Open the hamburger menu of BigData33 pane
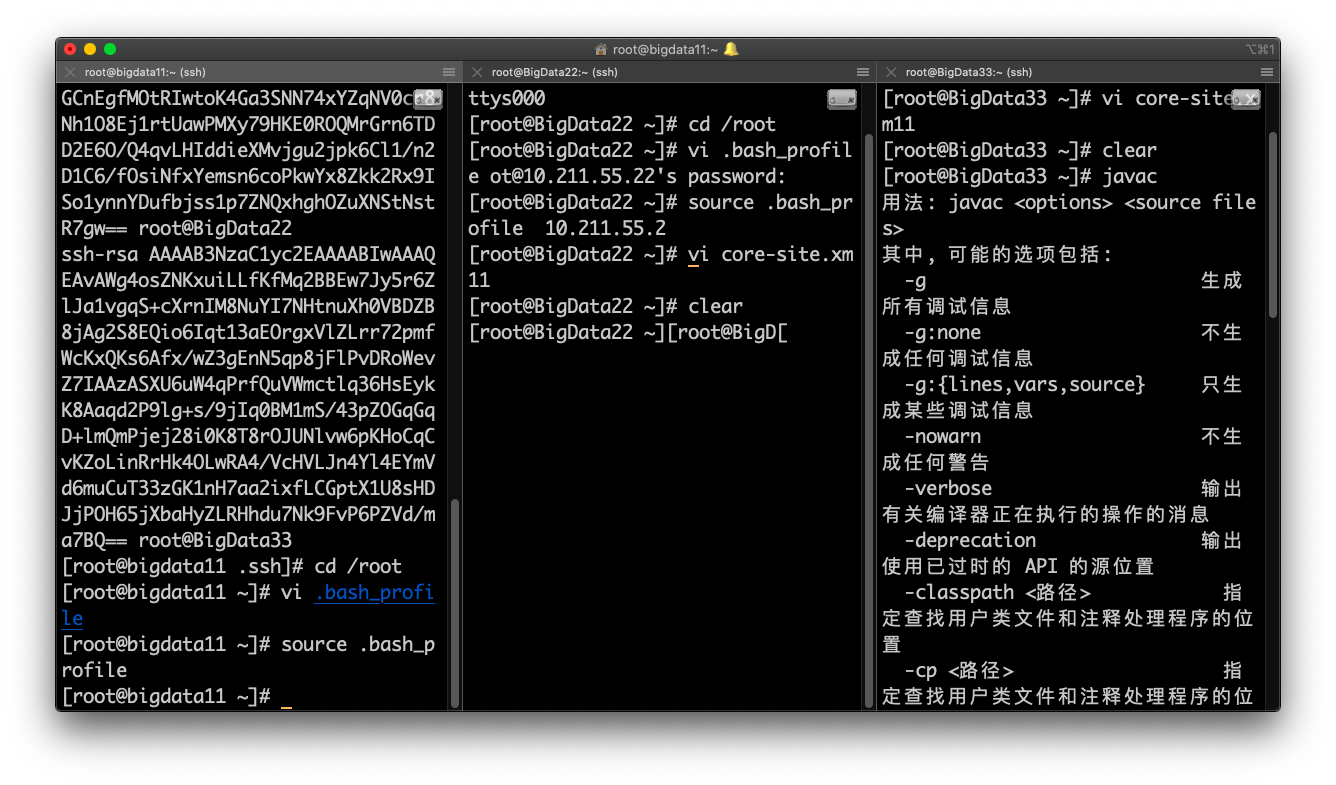This screenshot has height=785, width=1336. (1267, 72)
